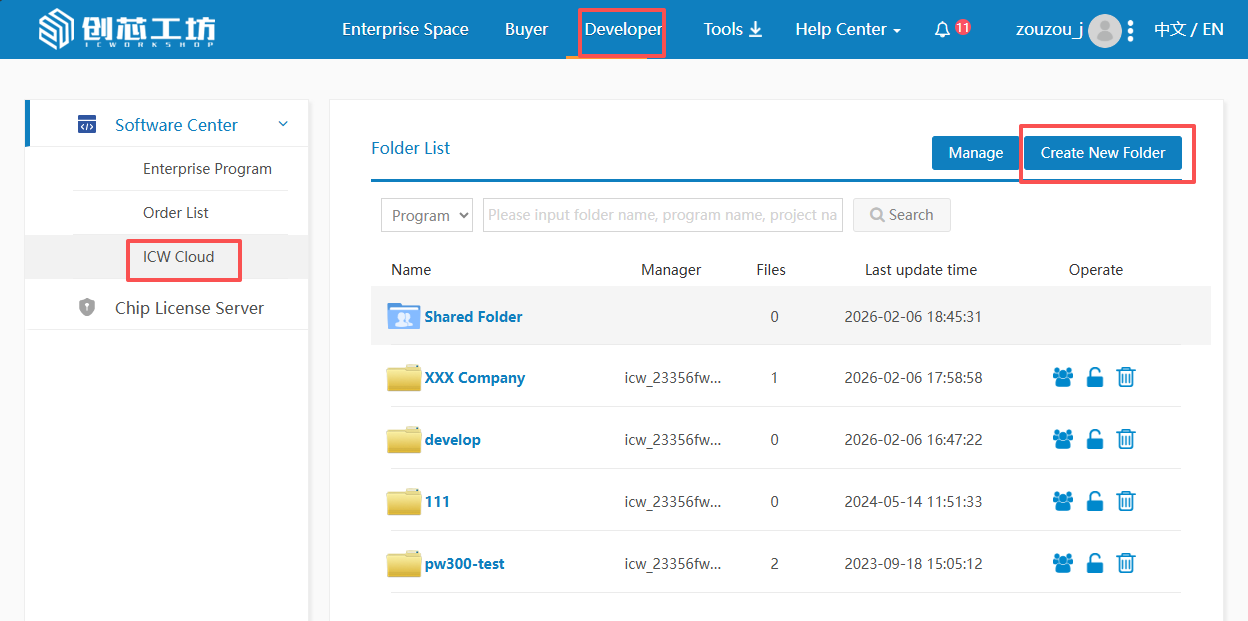Click the Search button

coord(901,215)
